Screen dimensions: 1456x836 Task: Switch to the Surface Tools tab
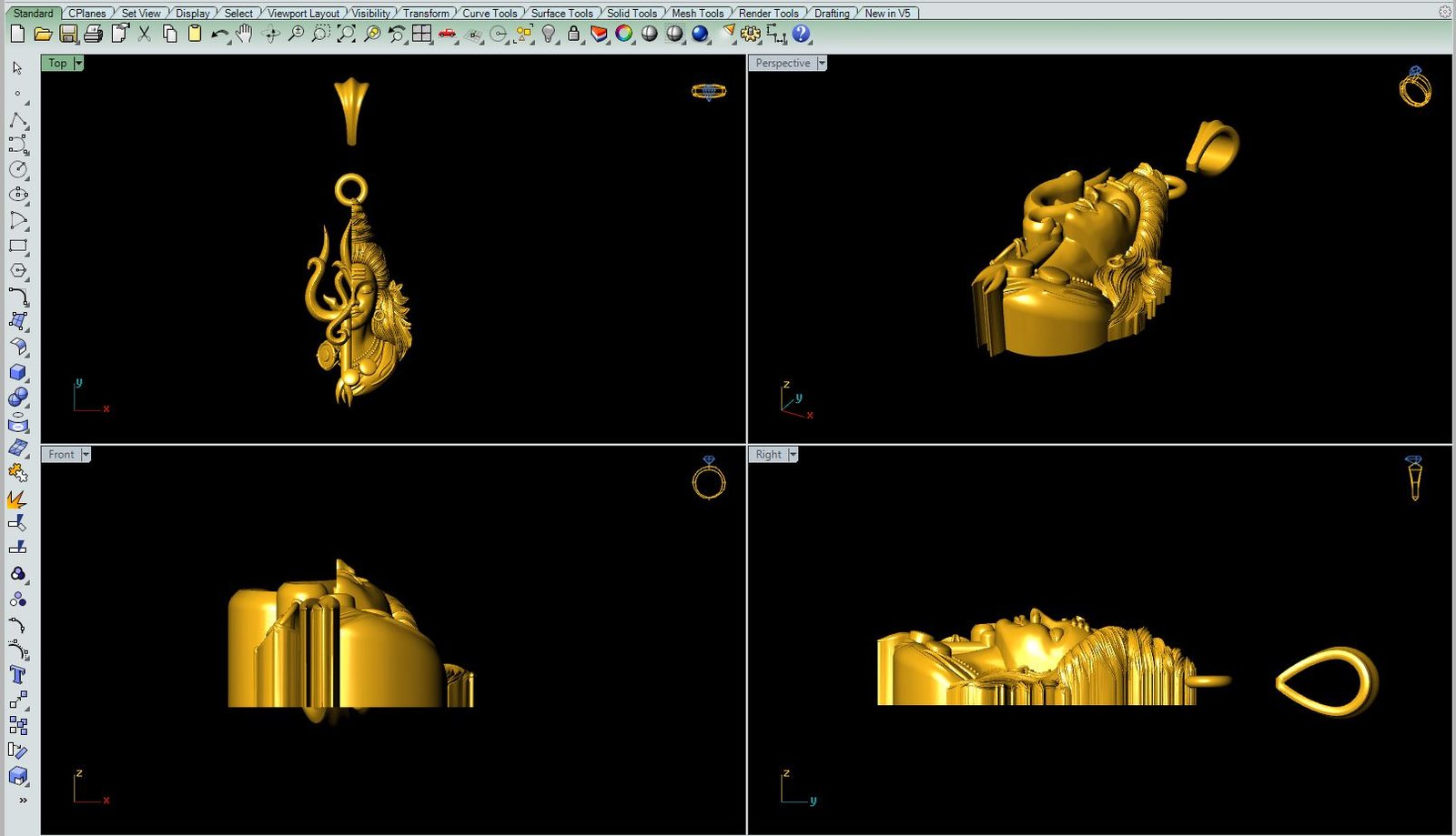(x=561, y=13)
